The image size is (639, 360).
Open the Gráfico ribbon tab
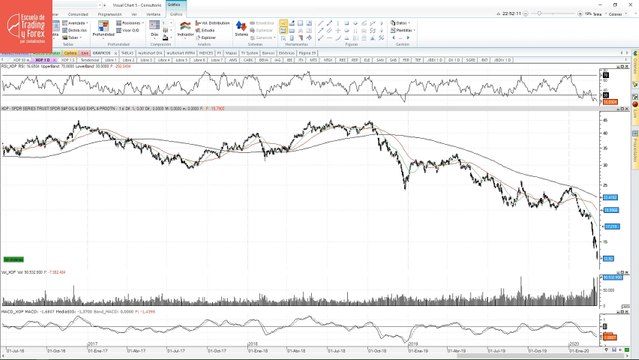click(x=176, y=14)
